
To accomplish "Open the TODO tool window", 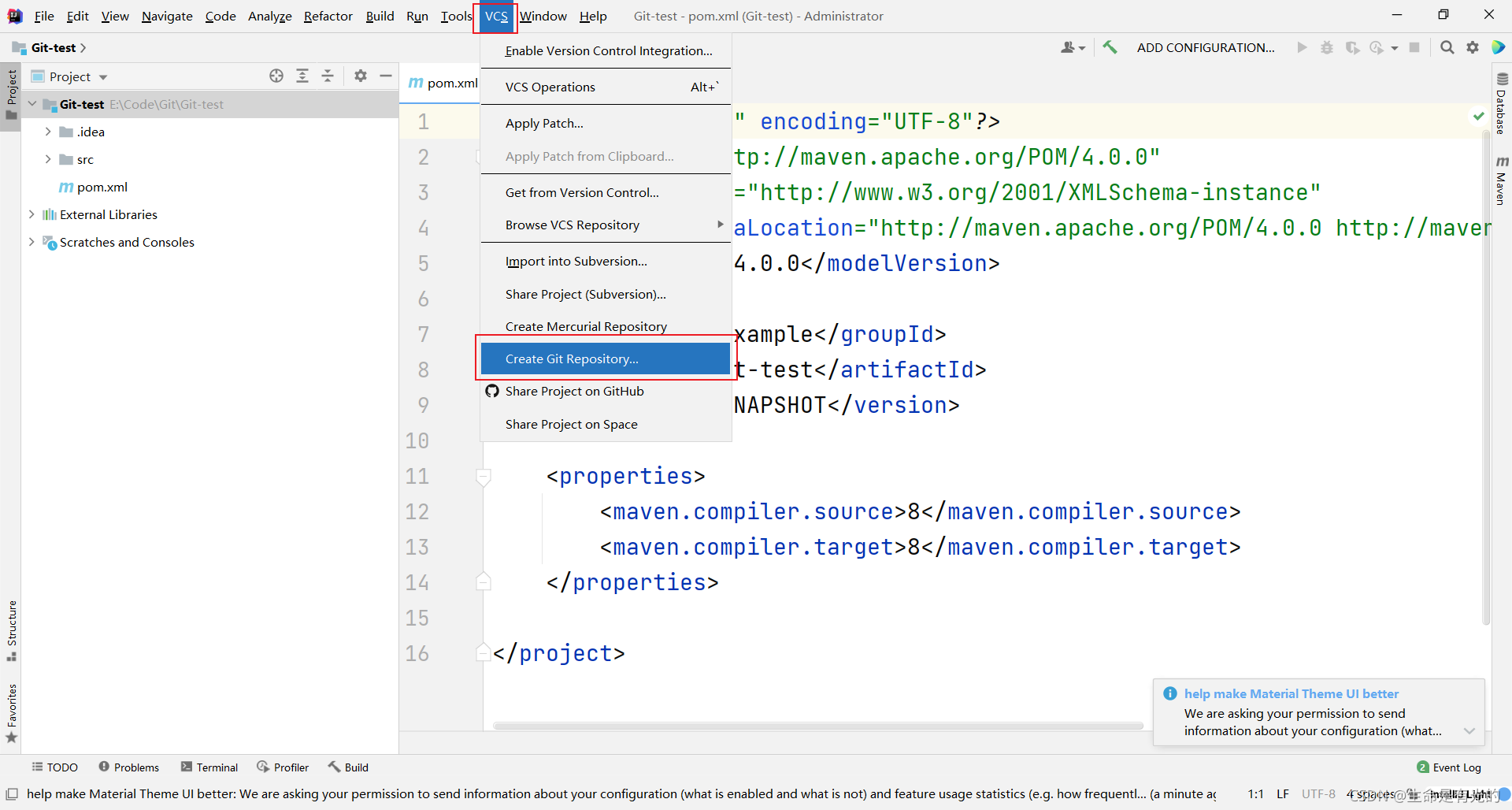I will (54, 767).
